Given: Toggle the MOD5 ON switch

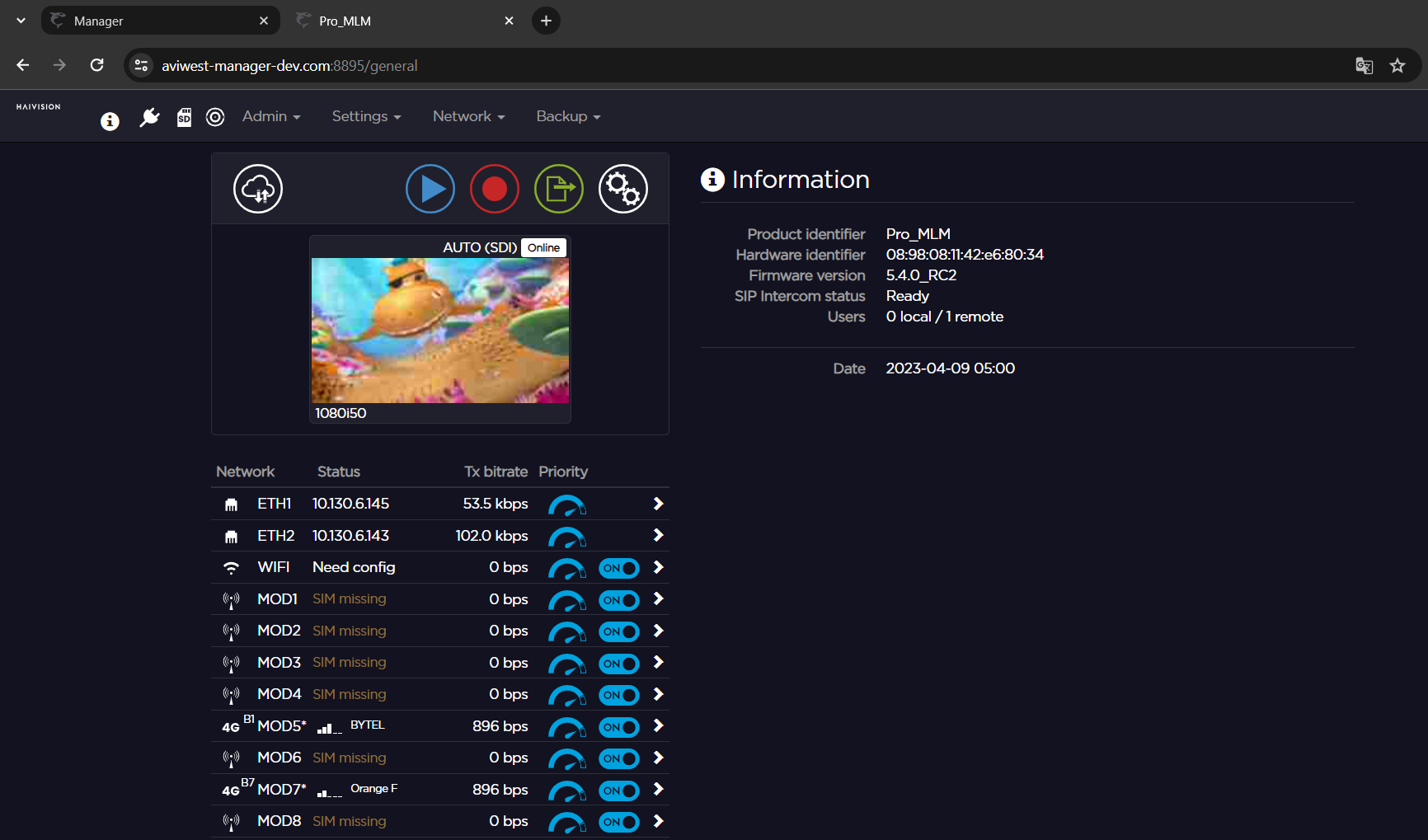Looking at the screenshot, I should coord(618,727).
